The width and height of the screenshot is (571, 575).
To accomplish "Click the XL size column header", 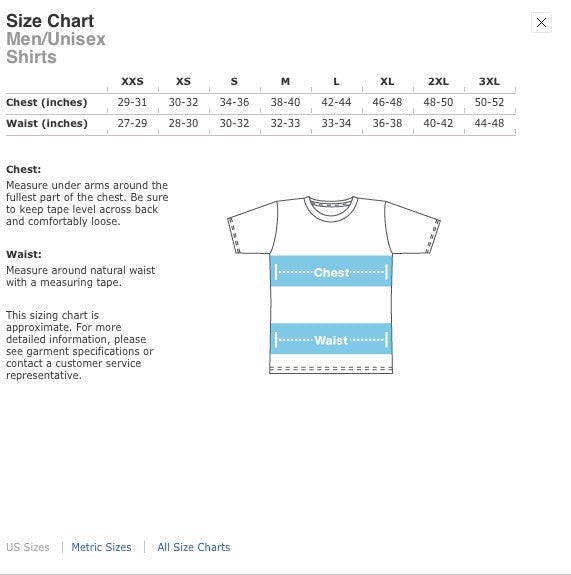I will [x=387, y=81].
